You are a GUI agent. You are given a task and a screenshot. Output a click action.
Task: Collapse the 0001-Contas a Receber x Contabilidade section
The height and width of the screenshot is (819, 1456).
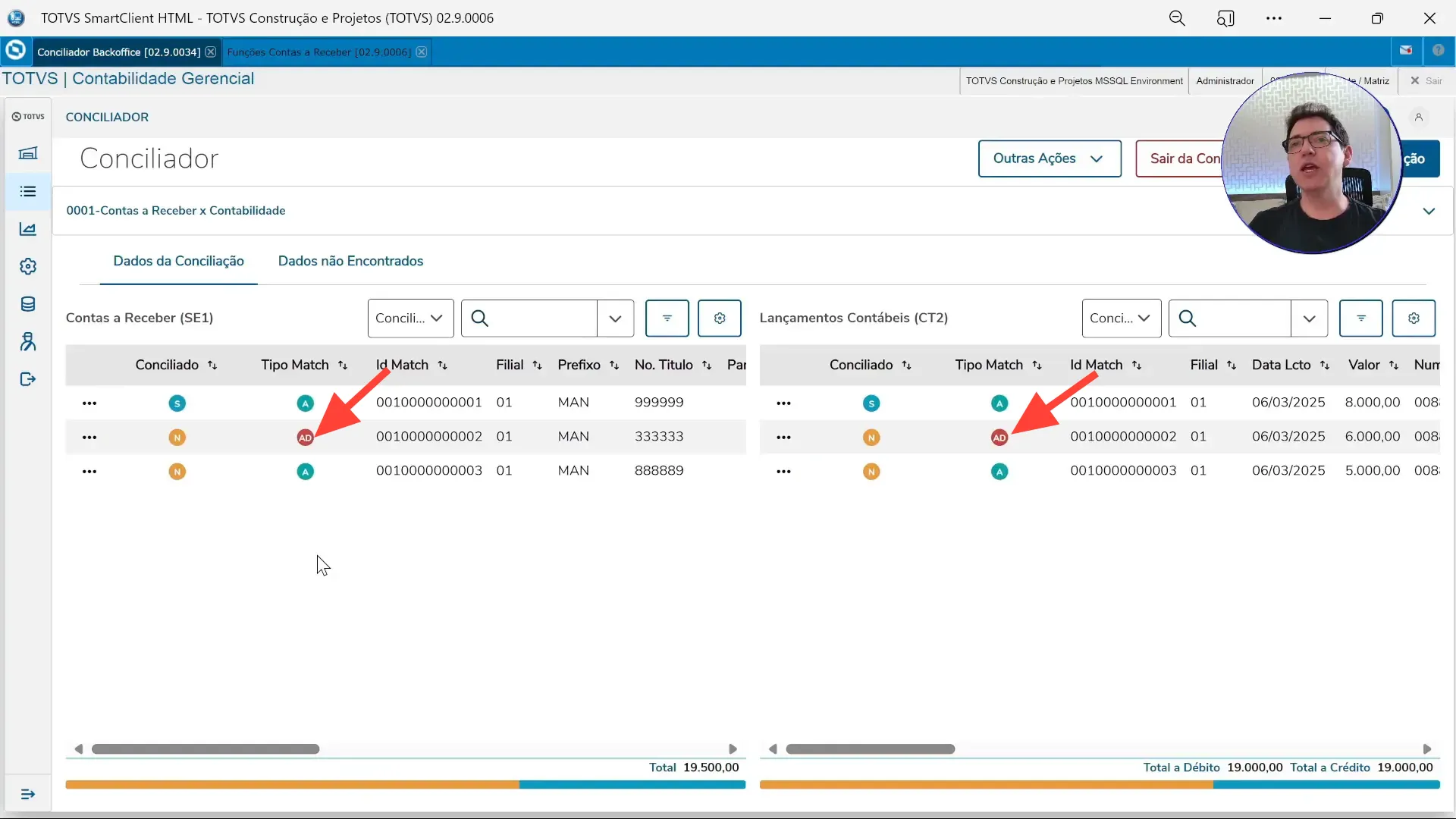pyautogui.click(x=1429, y=212)
